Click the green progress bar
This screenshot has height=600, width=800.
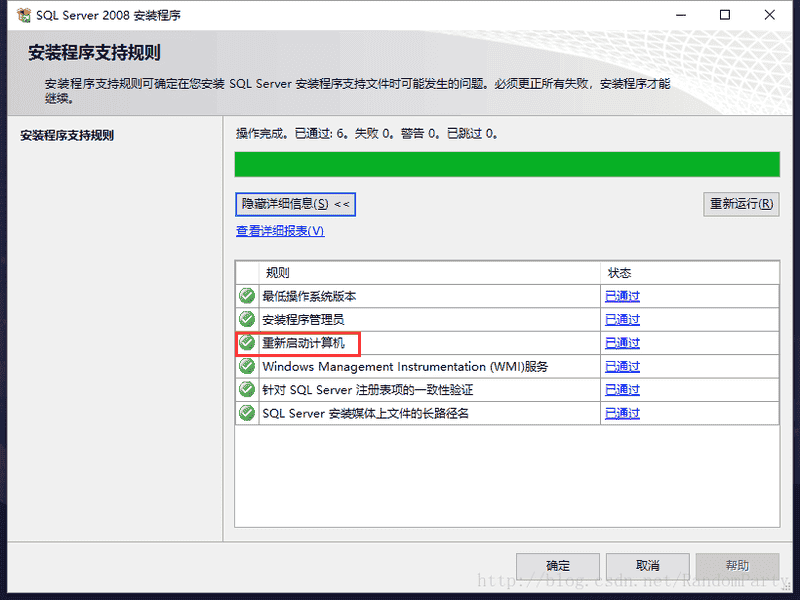(506, 164)
